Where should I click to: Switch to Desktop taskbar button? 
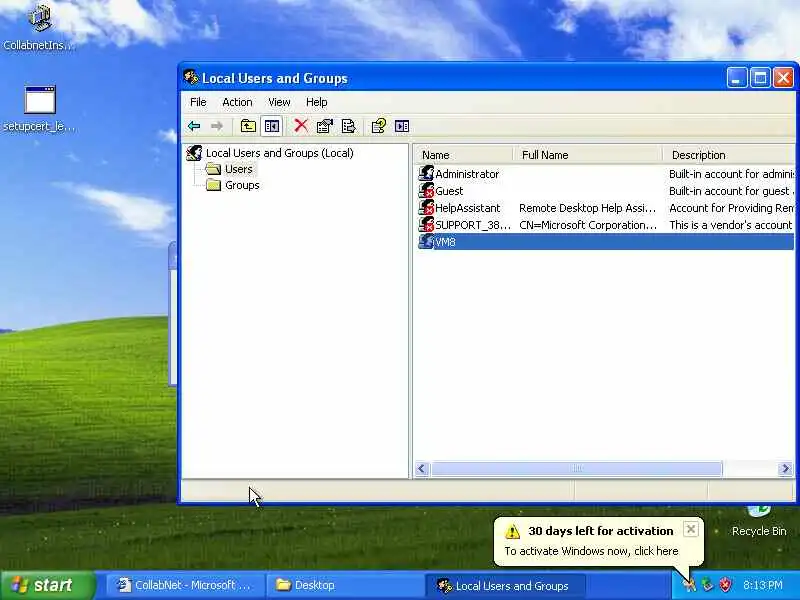click(345, 585)
